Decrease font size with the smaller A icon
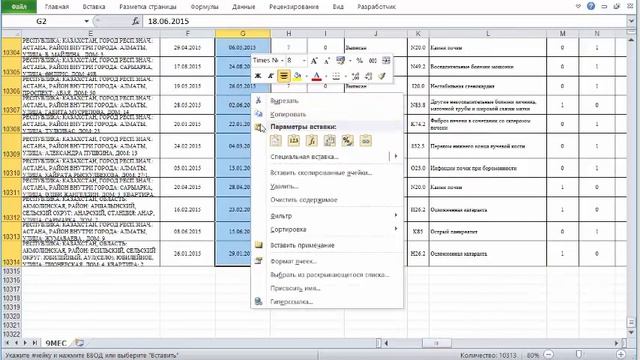The height and width of the screenshot is (360, 640). pos(327,61)
